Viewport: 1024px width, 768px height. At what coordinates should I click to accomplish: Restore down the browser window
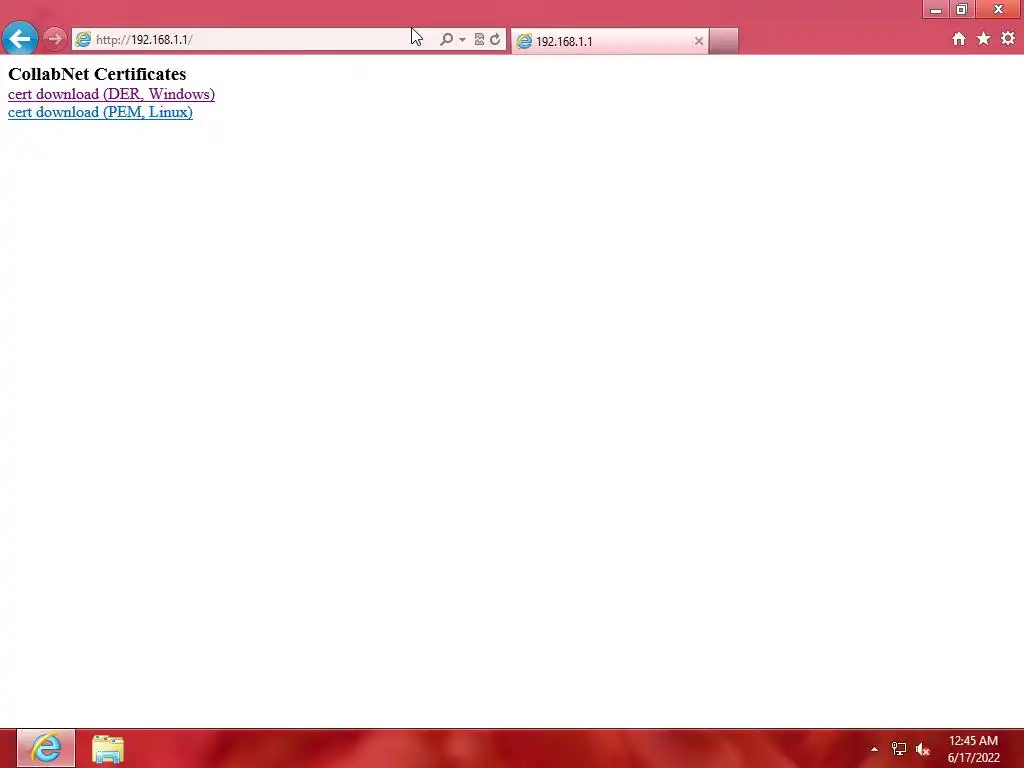961,9
